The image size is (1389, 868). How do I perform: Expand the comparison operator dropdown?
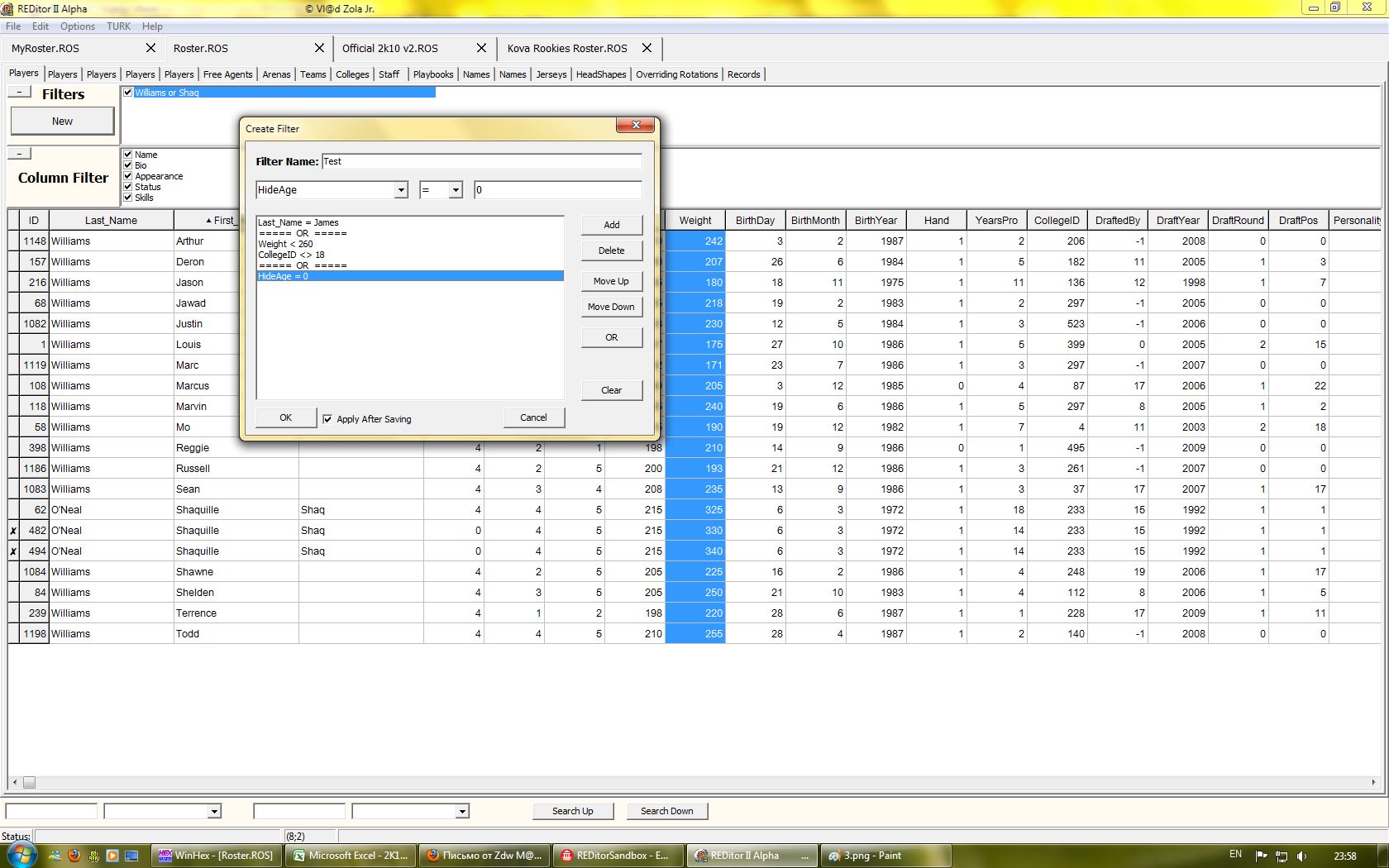pyautogui.click(x=455, y=190)
